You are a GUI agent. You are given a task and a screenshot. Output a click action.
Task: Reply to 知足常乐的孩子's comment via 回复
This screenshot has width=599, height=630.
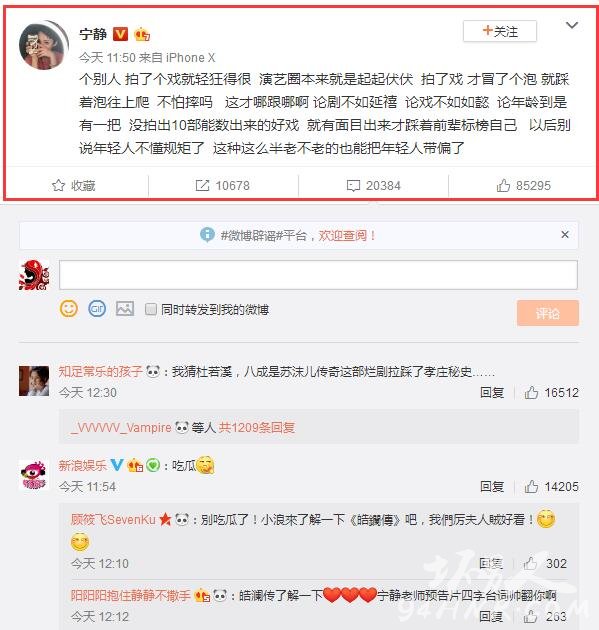(492, 393)
